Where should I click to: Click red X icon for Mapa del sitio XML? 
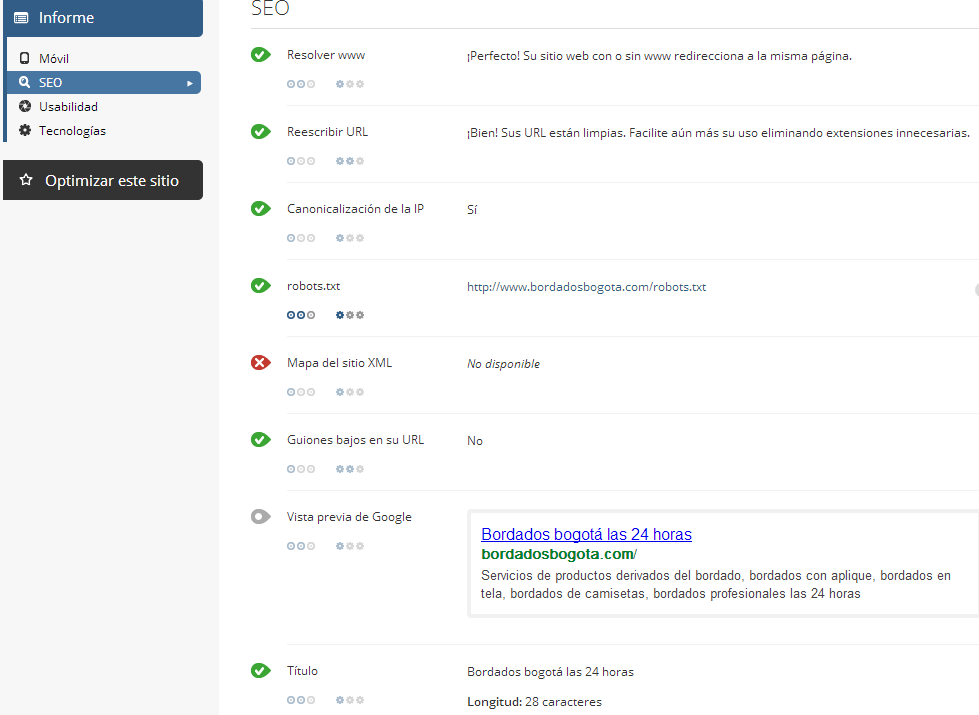point(260,362)
